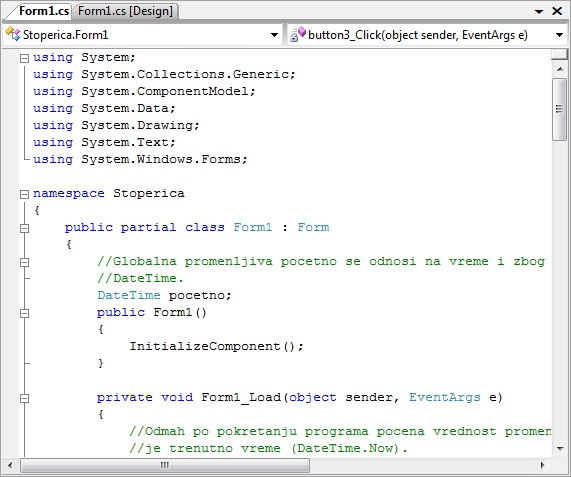
Task: Collapse the Form1 class outline
Action: 24,228
